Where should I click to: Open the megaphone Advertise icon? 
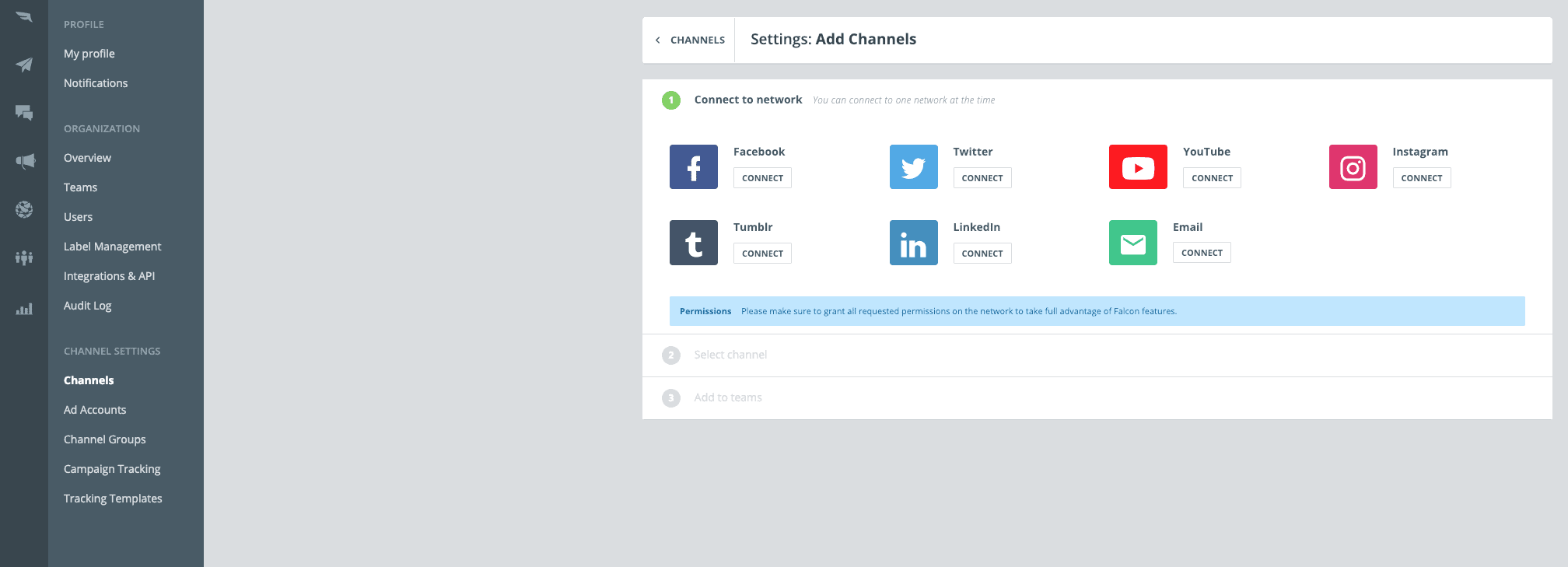point(24,161)
